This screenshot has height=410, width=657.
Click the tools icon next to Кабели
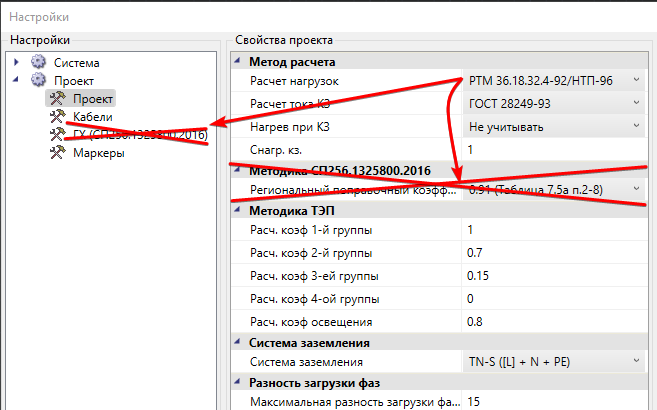click(57, 116)
